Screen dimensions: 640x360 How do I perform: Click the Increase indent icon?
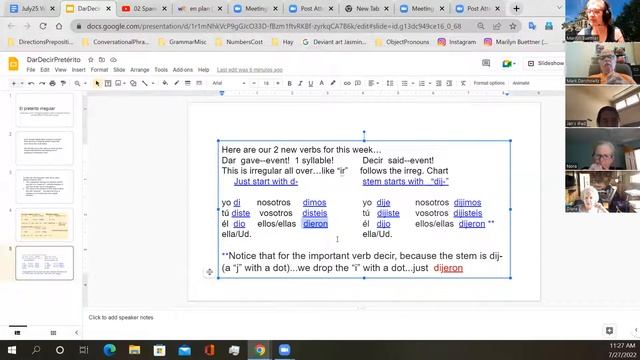click(x=449, y=83)
